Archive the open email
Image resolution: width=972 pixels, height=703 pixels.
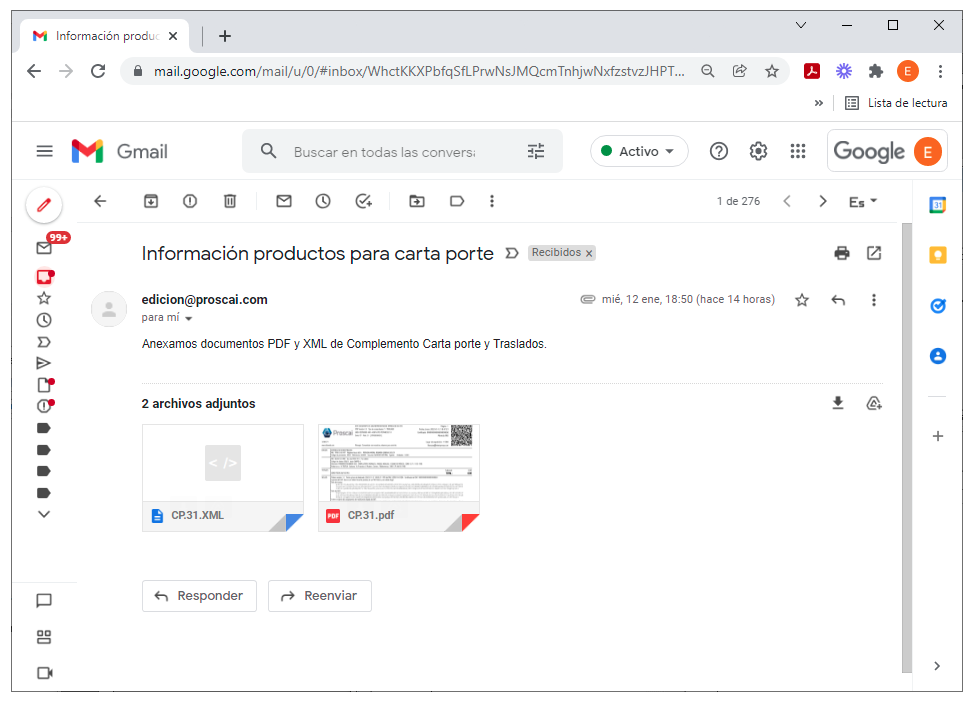point(151,201)
